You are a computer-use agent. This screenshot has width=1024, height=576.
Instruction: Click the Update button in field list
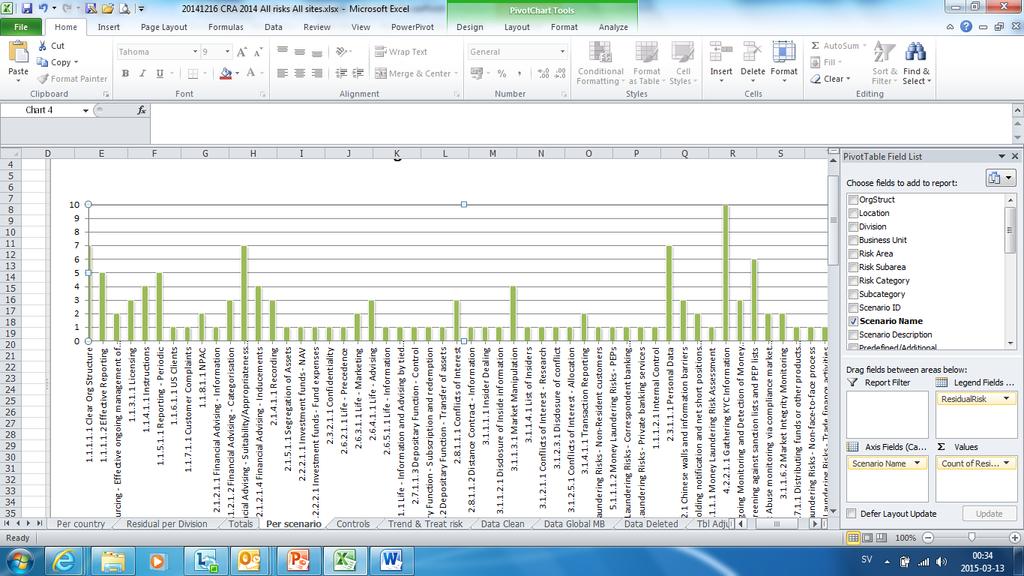point(989,514)
